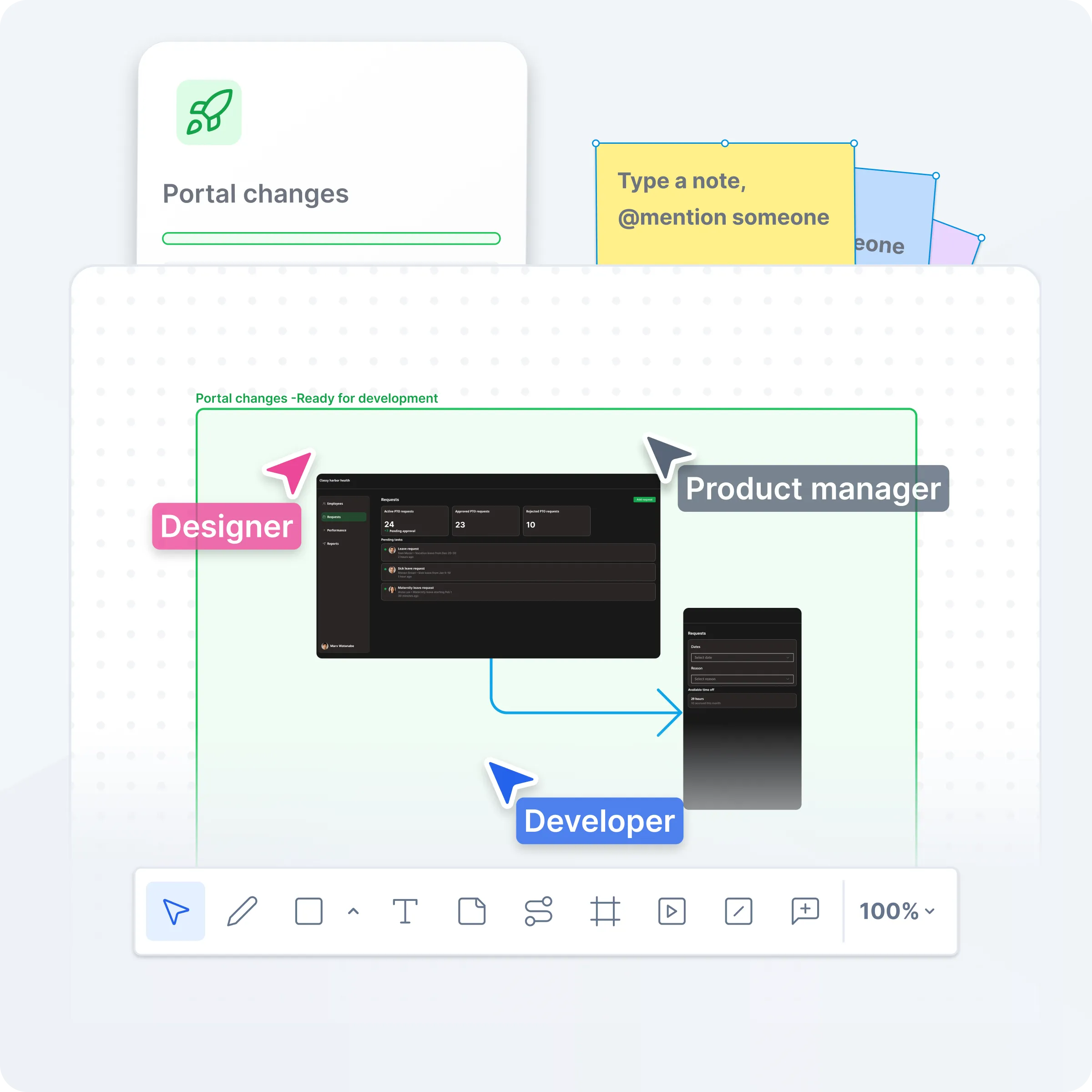Select the pointer/move tool in toolbar
The height and width of the screenshot is (1092, 1092).
[175, 911]
